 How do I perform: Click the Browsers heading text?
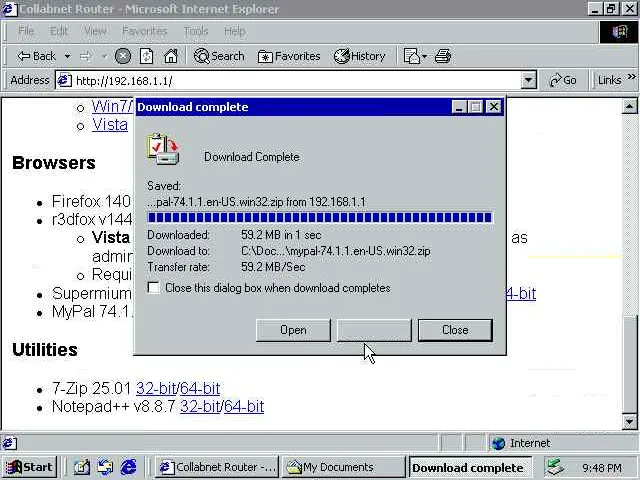(54, 163)
